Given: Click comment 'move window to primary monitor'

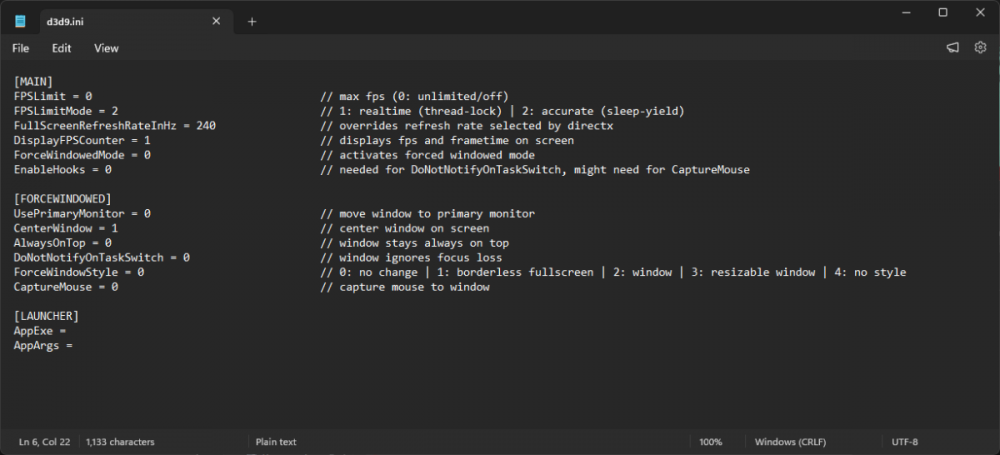Looking at the screenshot, I should tap(427, 214).
